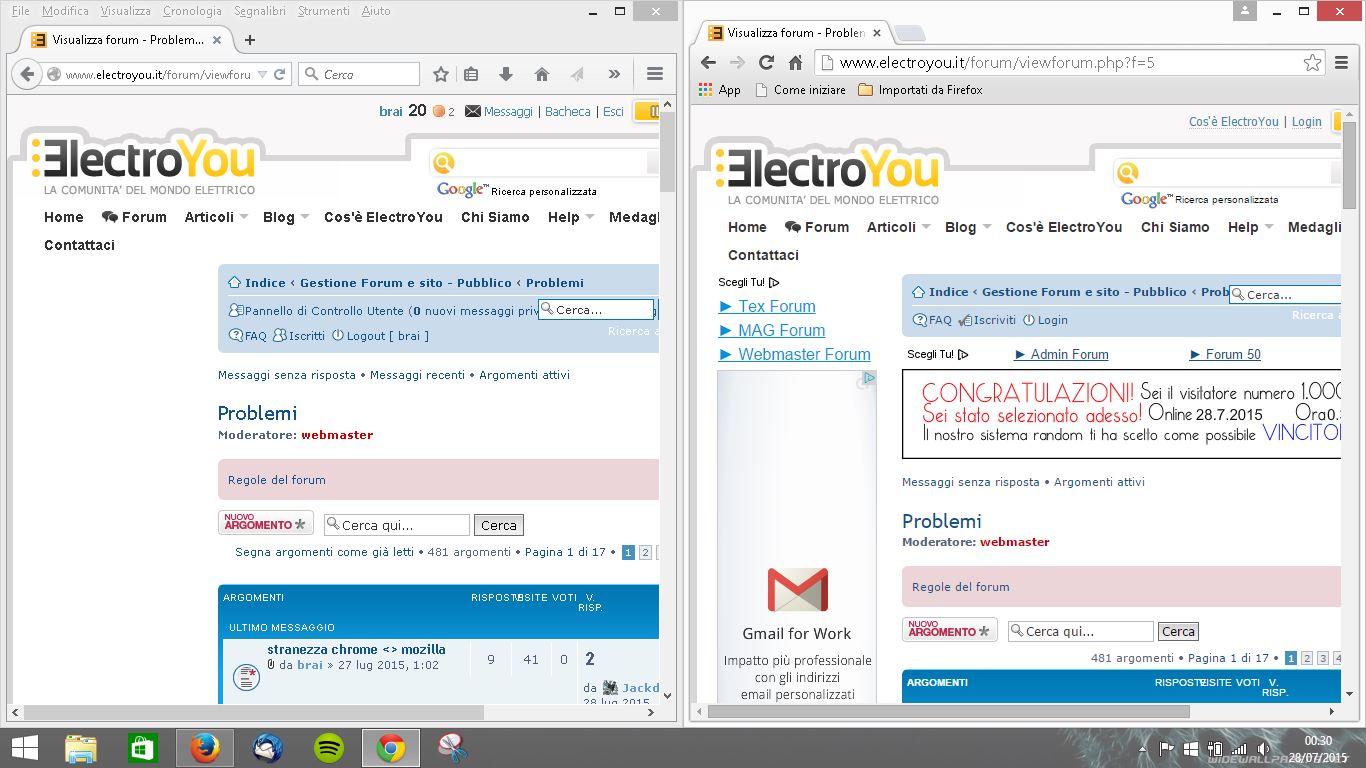Expand Firefox URL history dropdown
The image size is (1366, 768).
tap(262, 74)
